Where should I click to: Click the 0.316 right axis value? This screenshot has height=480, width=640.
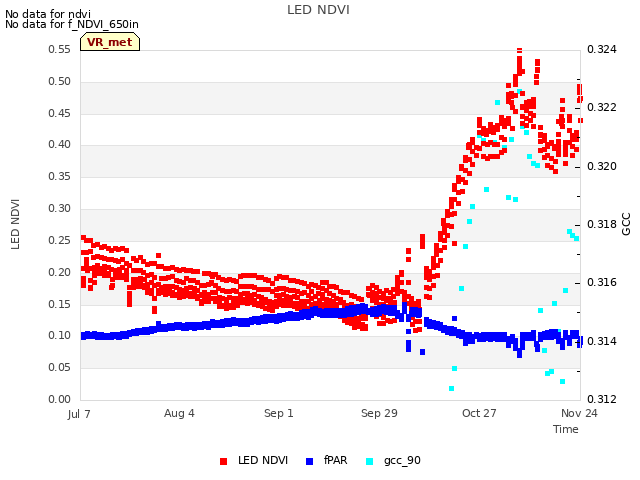click(602, 282)
